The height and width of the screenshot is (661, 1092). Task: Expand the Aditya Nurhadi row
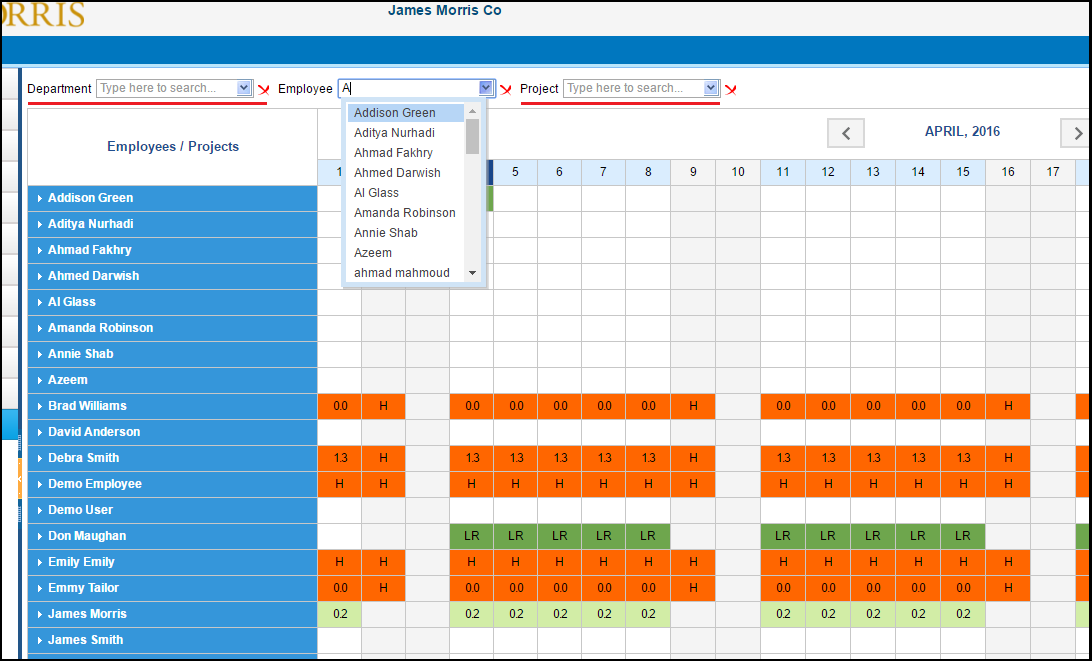40,224
